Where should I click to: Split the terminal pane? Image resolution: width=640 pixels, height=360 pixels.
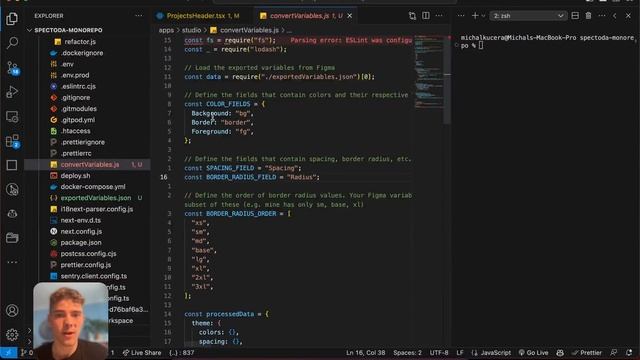pos(575,16)
